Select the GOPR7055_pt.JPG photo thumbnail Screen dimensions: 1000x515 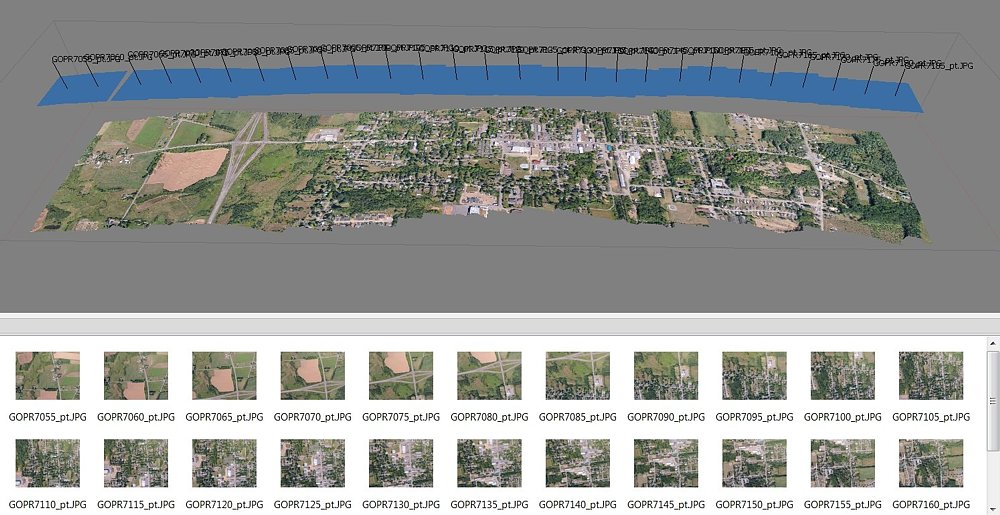point(47,376)
